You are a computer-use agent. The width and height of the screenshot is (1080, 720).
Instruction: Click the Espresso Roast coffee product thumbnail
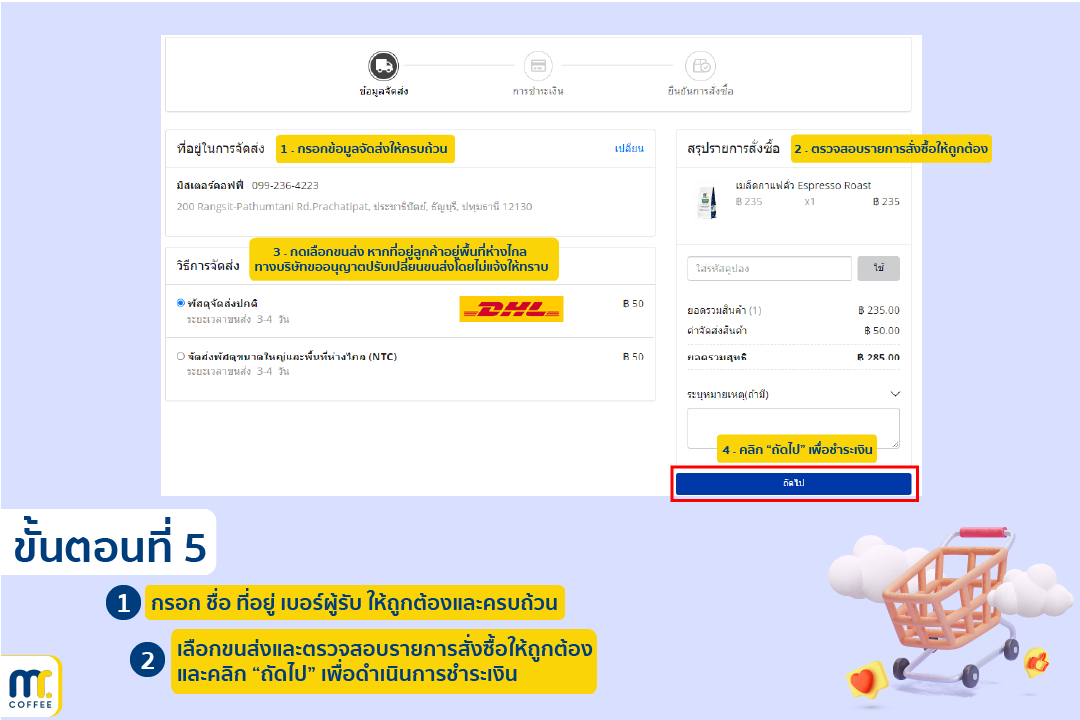click(708, 200)
